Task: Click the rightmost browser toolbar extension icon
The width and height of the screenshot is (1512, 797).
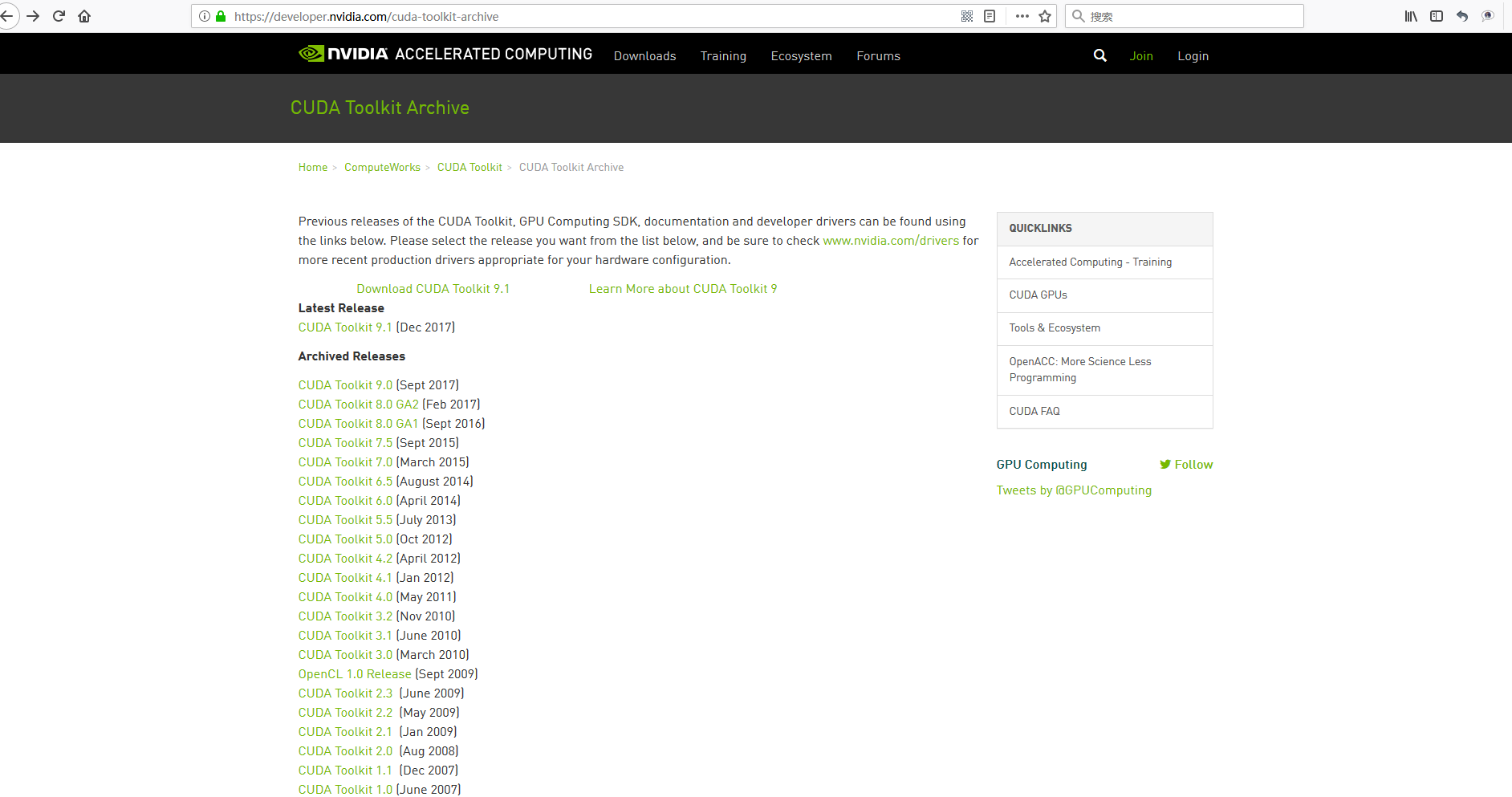Action: pos(1488,16)
